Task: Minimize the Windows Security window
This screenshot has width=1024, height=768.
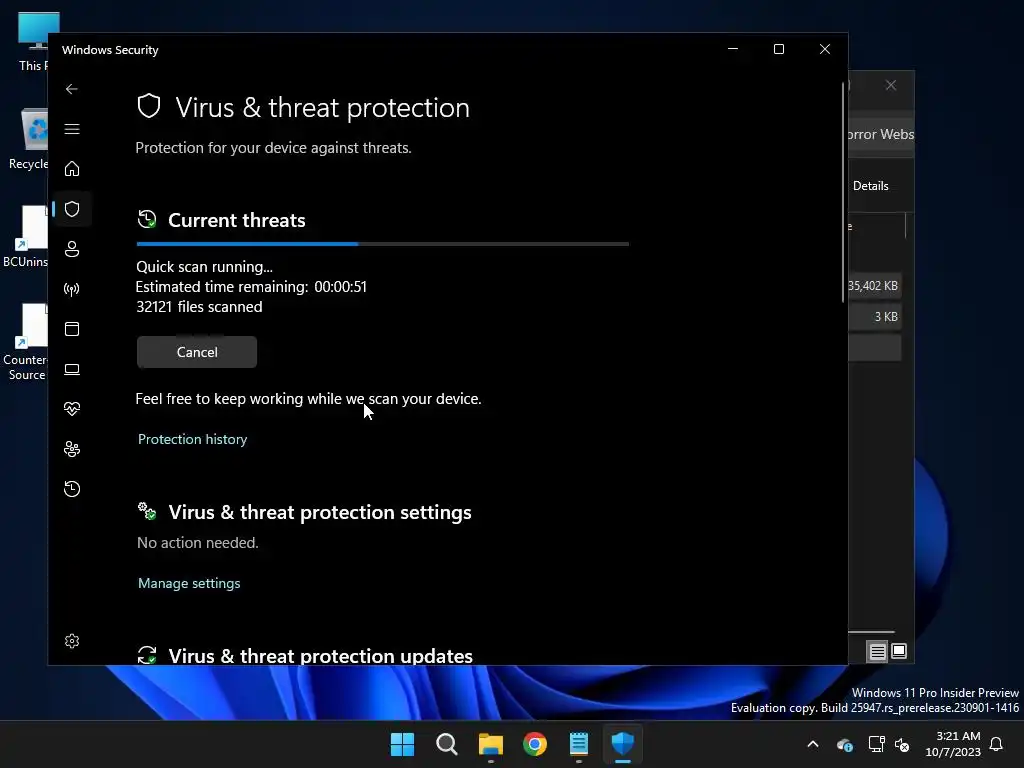Action: point(733,49)
